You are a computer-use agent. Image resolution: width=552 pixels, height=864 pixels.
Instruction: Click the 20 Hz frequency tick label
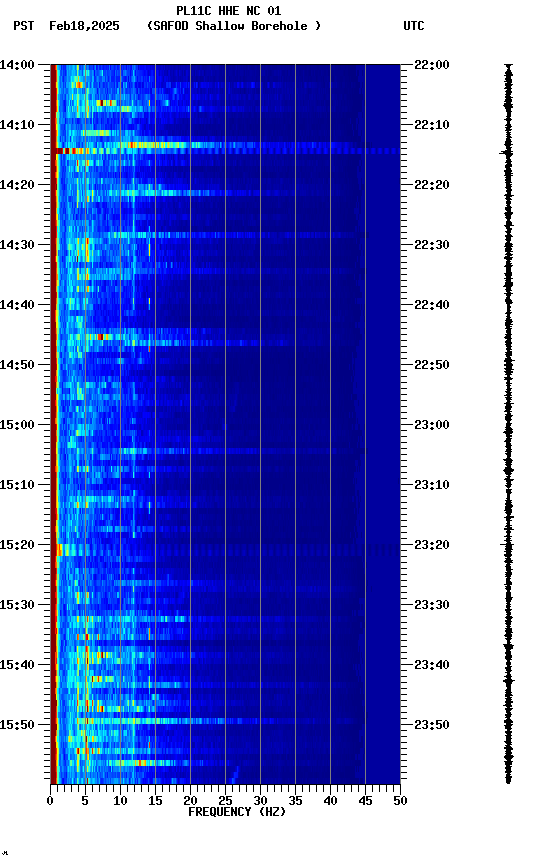[190, 801]
